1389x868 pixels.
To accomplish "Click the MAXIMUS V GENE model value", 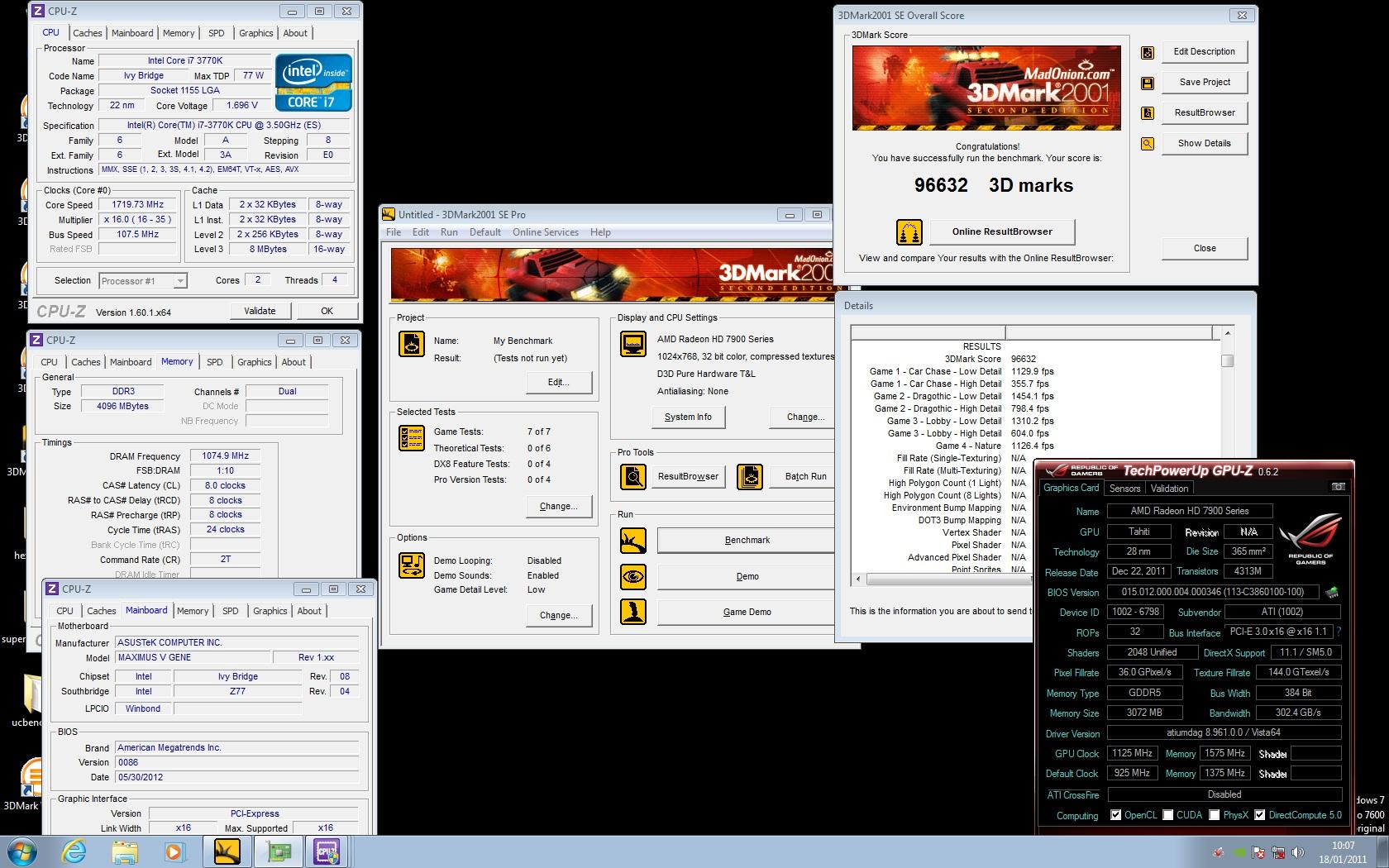I will (x=193, y=657).
